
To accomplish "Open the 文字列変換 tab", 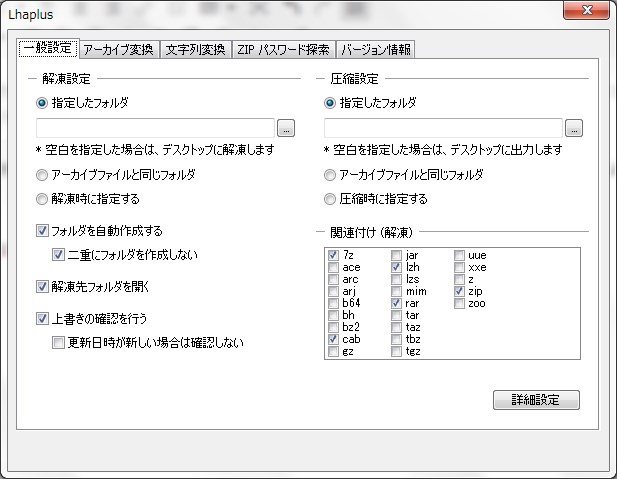I will point(195,50).
